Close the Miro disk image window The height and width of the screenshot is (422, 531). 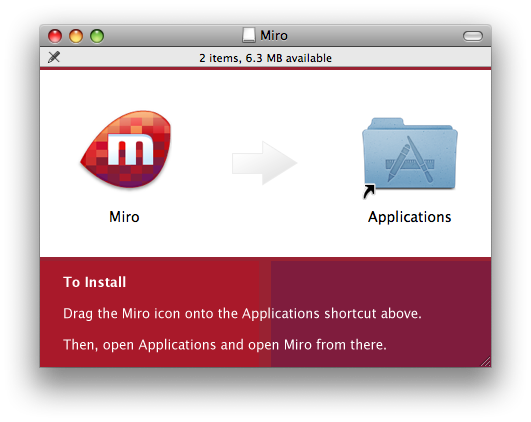click(55, 36)
